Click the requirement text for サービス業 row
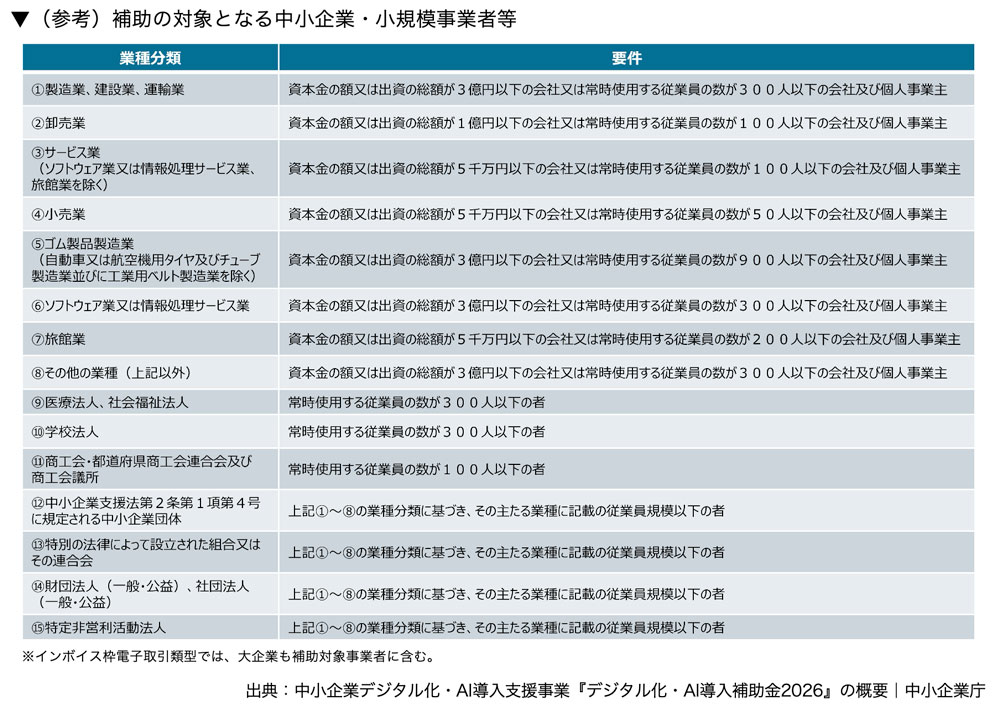The image size is (1000, 708). pyautogui.click(x=624, y=169)
